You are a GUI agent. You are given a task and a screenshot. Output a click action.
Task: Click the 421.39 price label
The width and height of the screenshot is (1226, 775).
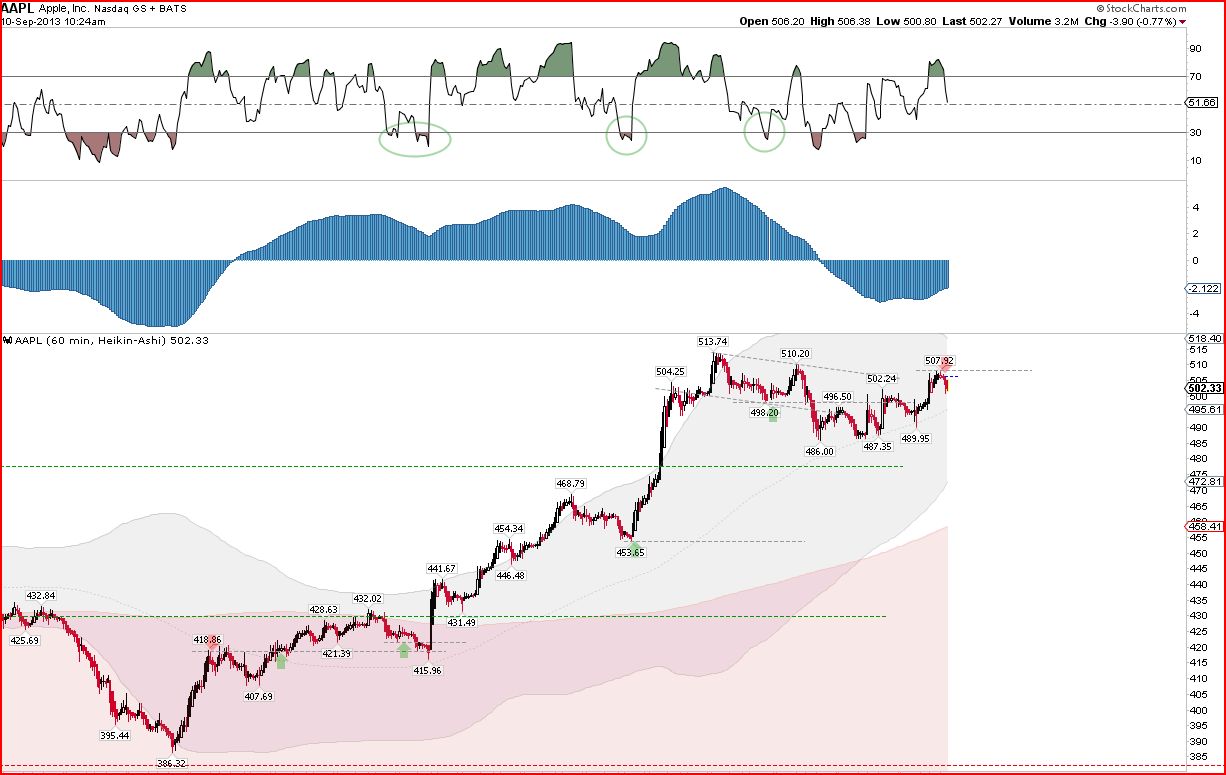(336, 653)
